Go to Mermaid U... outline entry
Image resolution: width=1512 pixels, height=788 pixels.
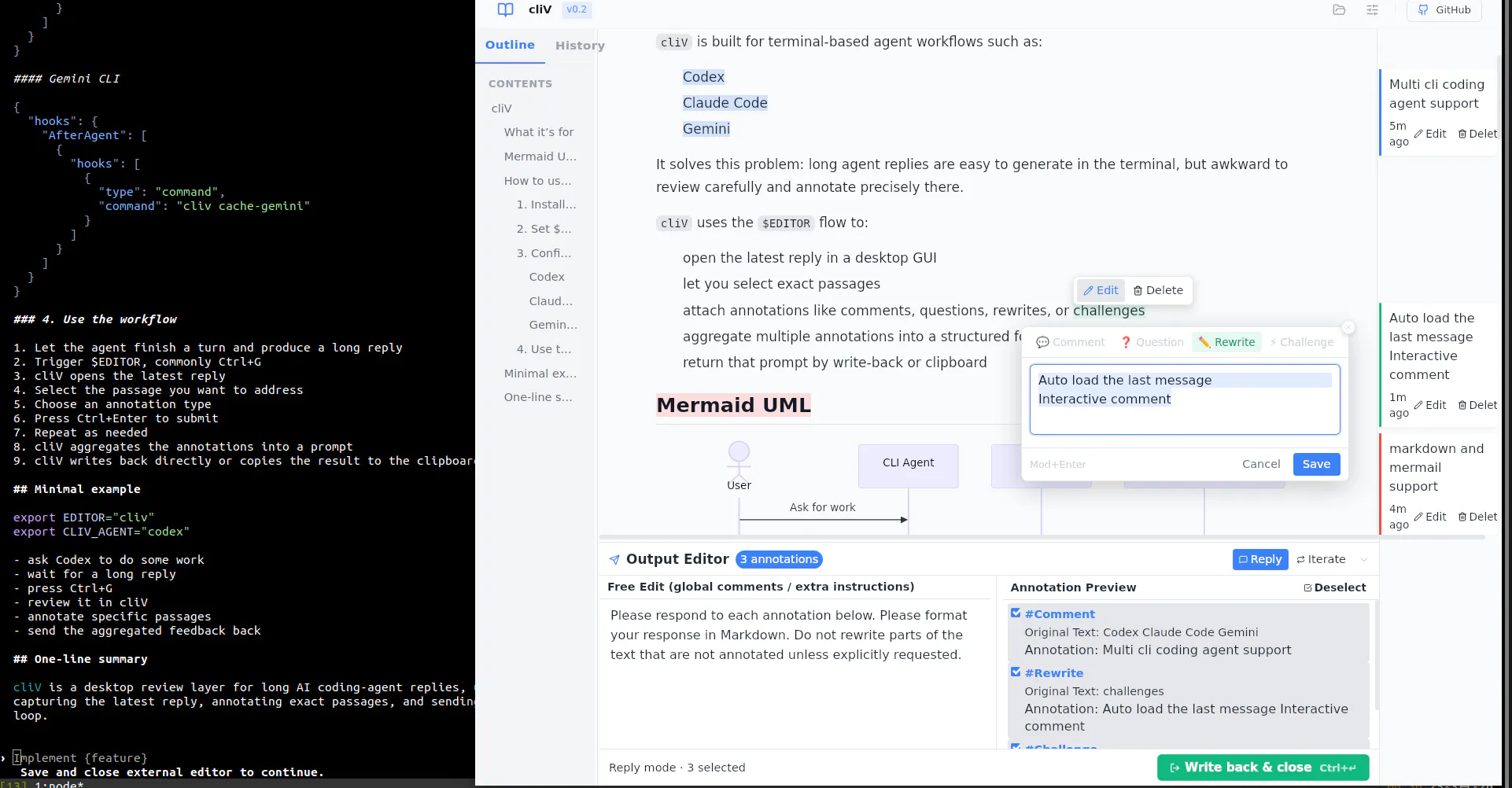point(540,156)
